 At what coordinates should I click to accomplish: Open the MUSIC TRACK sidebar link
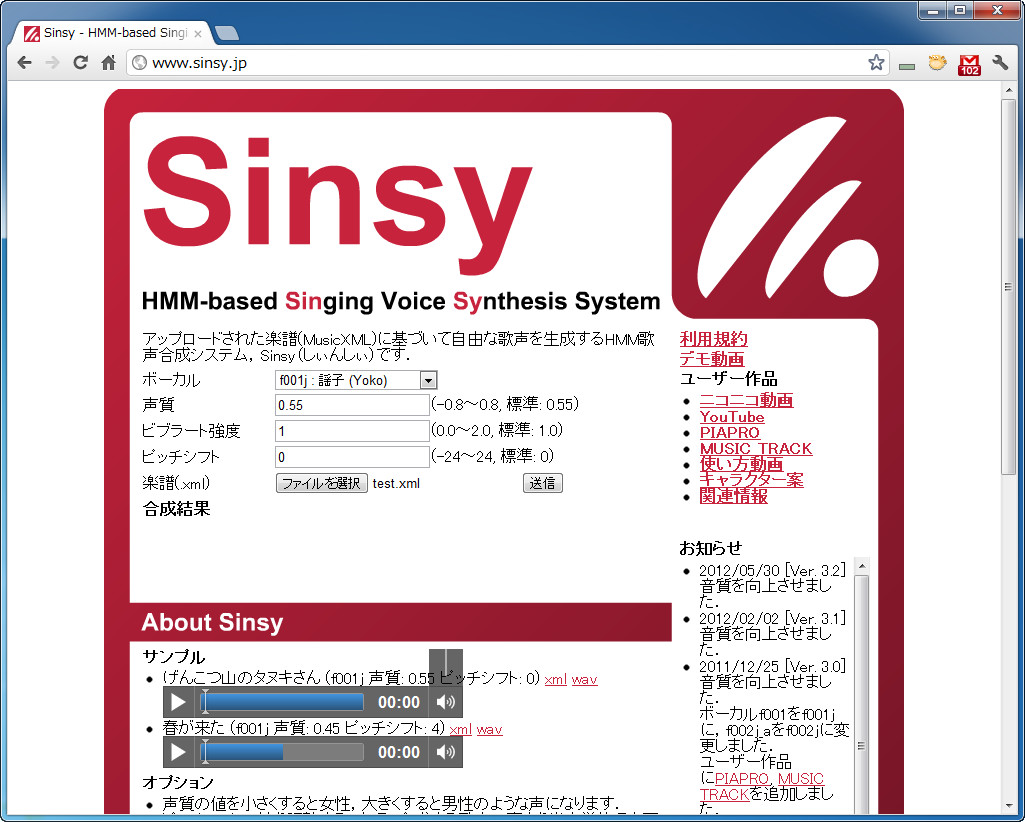tap(756, 449)
